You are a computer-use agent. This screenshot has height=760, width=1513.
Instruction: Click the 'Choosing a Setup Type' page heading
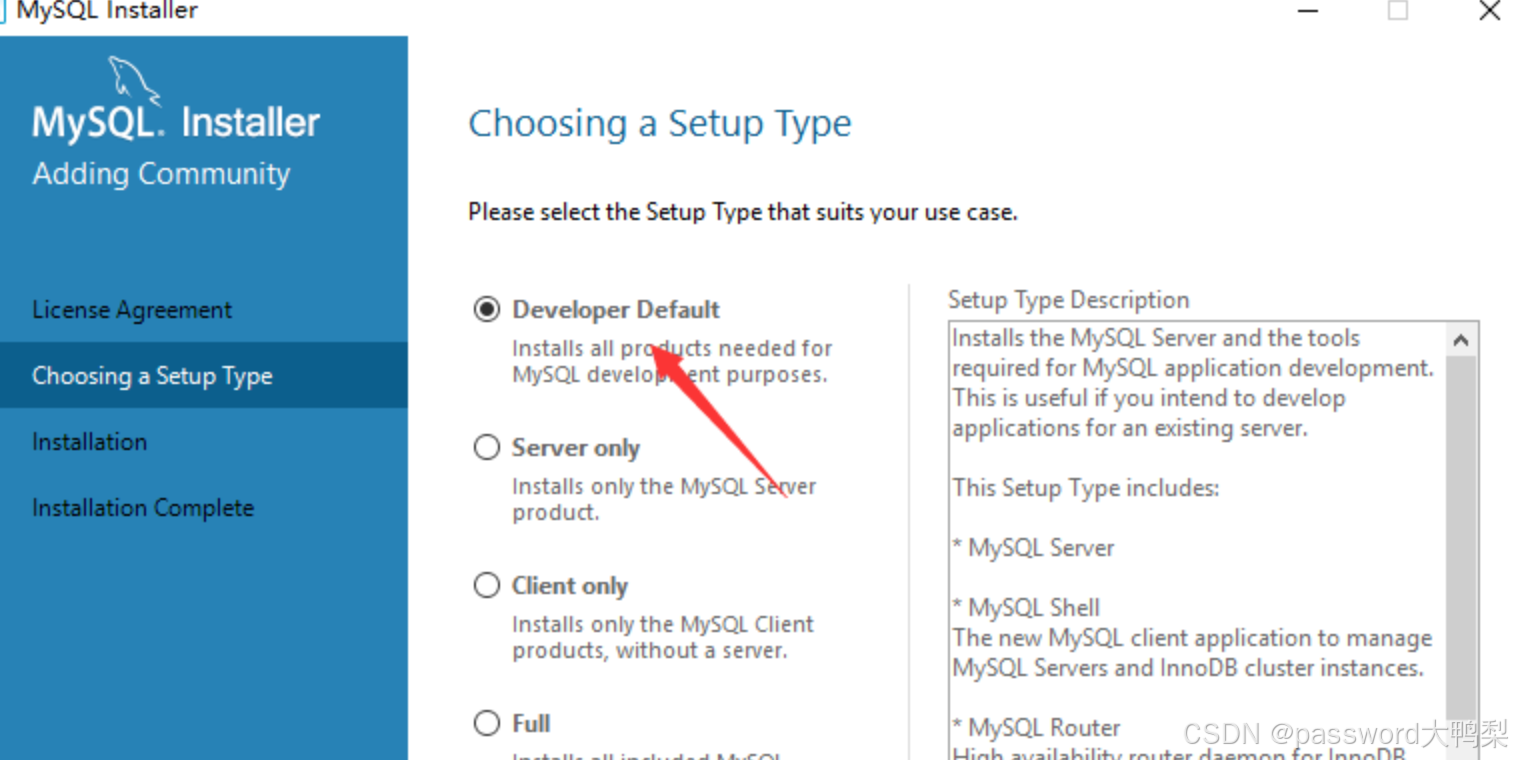click(660, 124)
